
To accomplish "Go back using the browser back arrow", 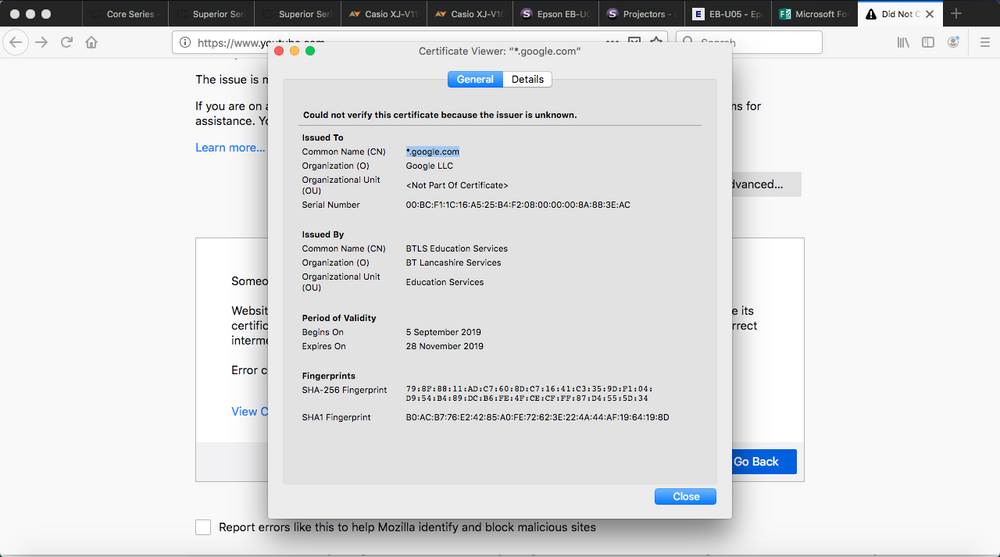I will point(15,43).
